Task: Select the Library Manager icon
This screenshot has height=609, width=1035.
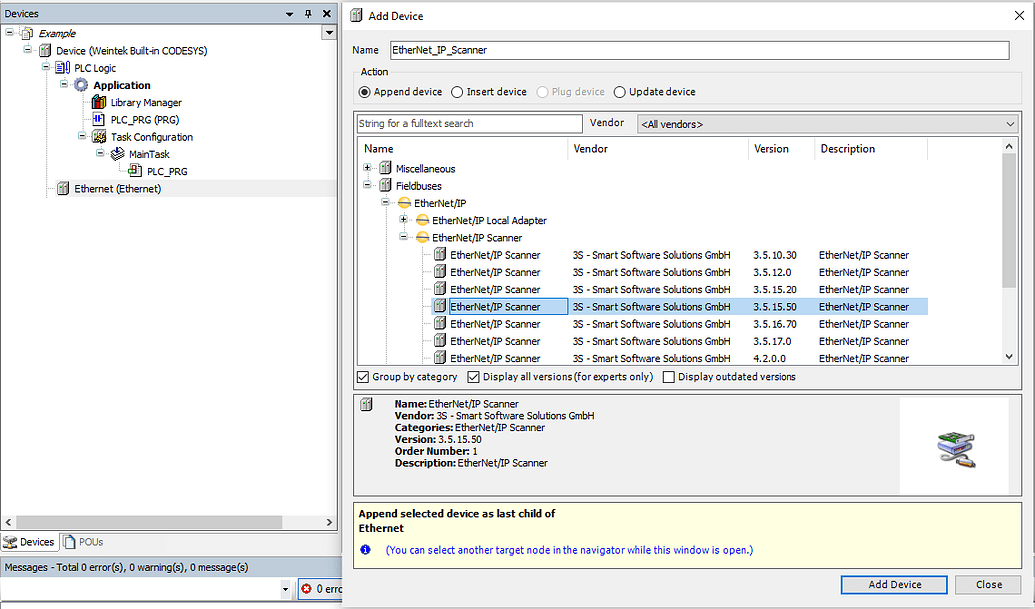Action: coord(98,102)
